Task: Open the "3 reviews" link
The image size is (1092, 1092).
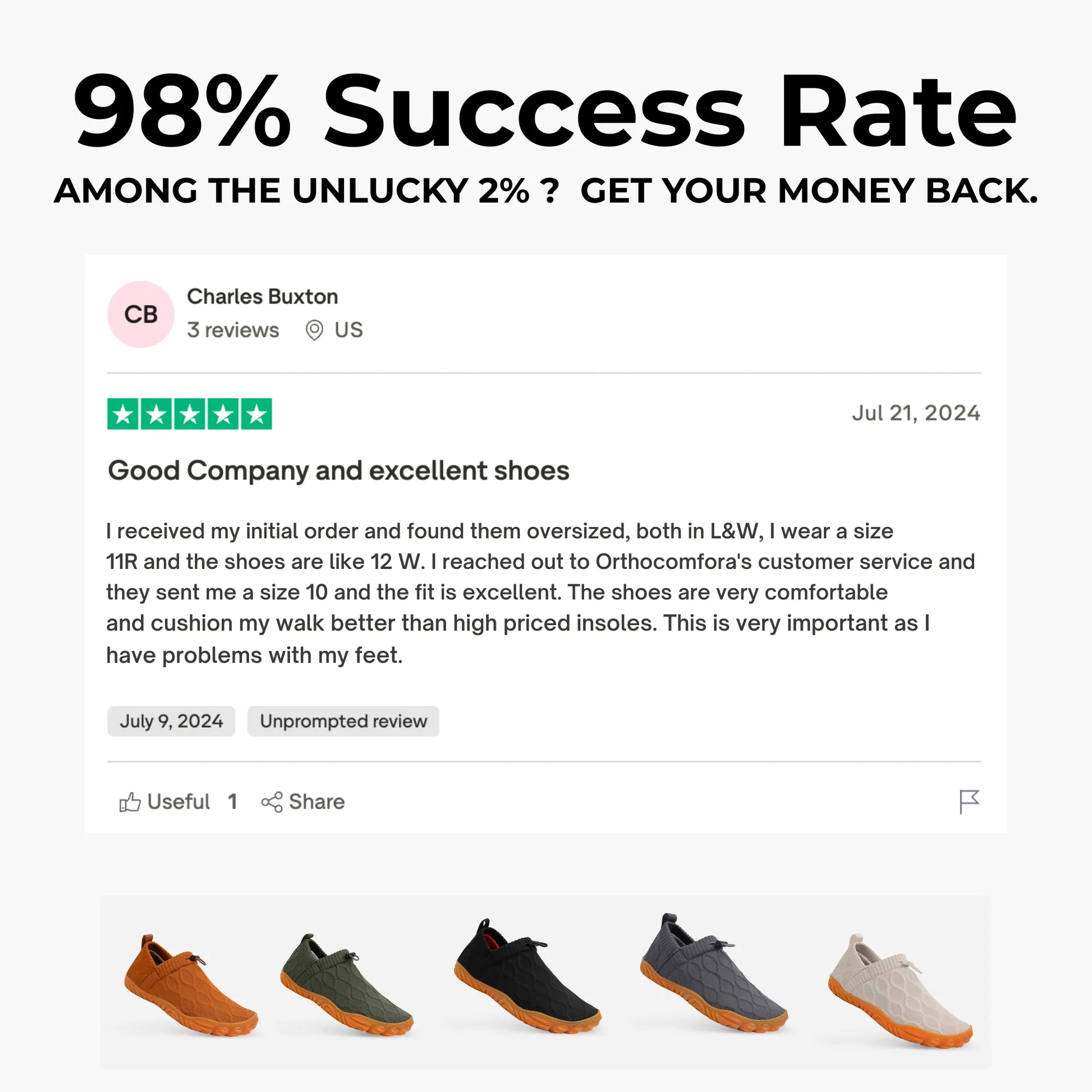Action: tap(233, 330)
